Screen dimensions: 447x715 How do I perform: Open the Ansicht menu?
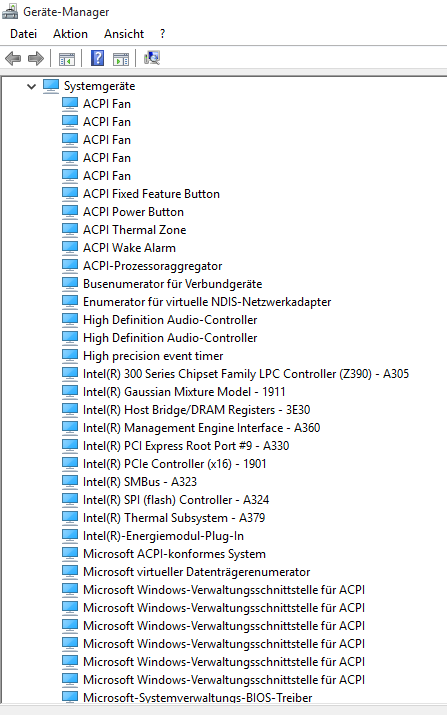click(x=124, y=34)
